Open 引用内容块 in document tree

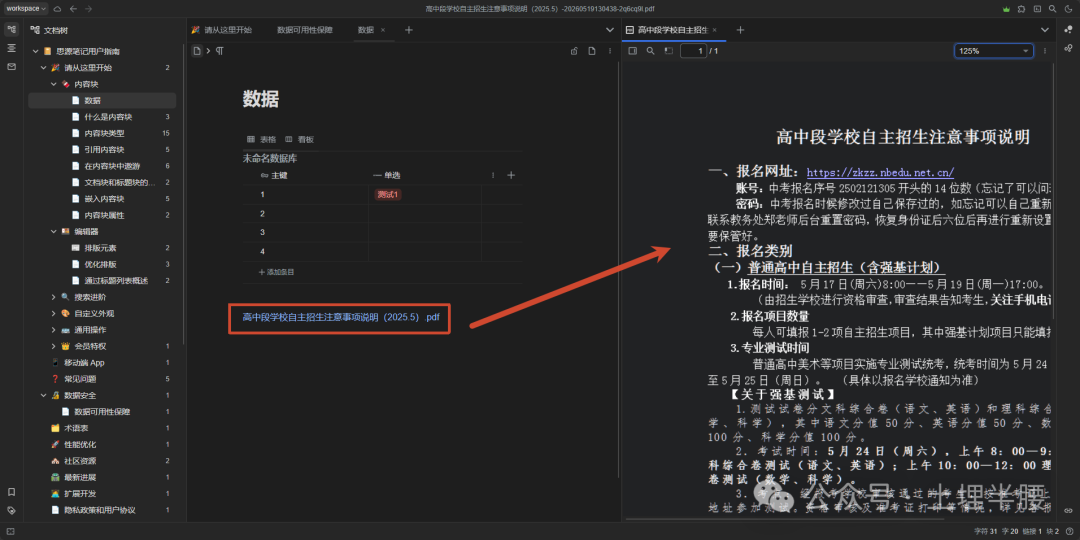pos(105,149)
